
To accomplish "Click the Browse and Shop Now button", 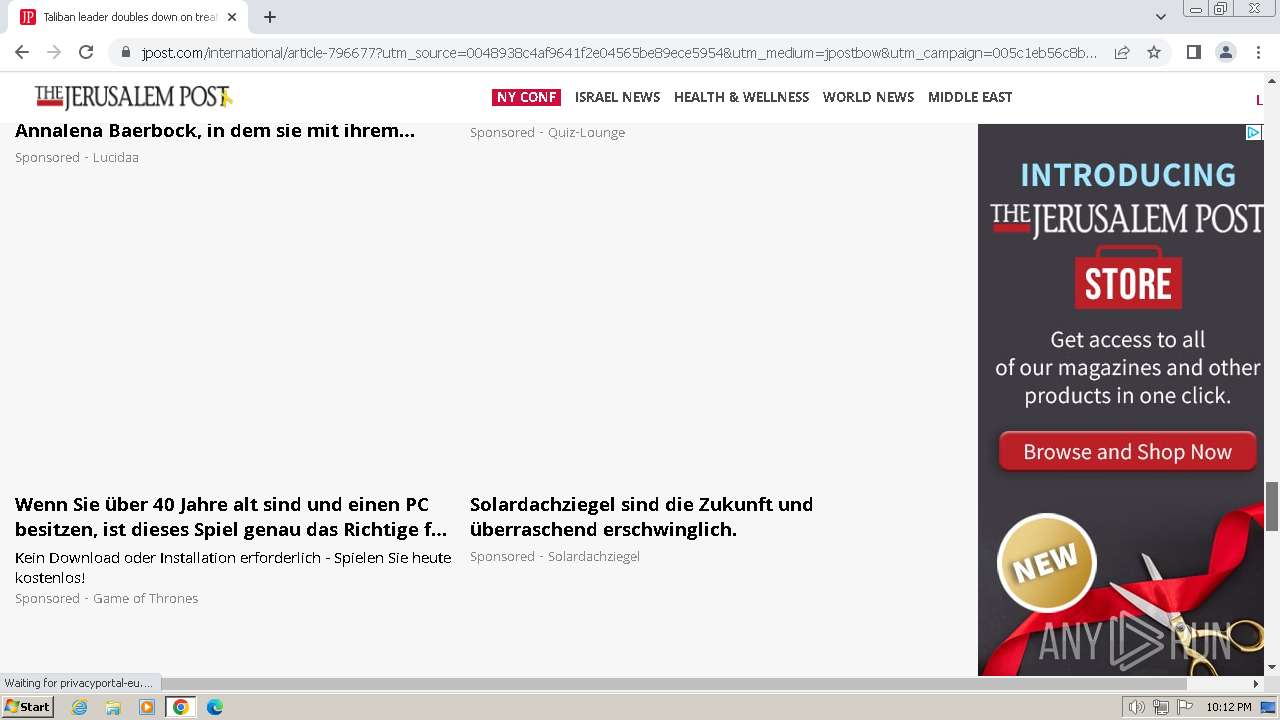I will click(x=1127, y=452).
